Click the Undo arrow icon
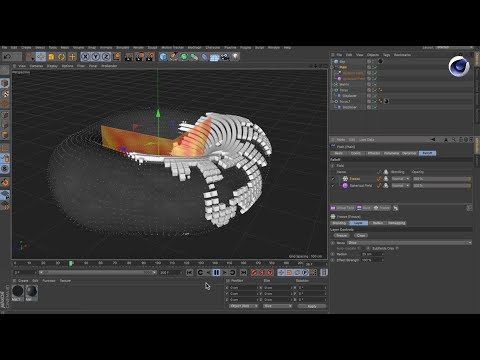480x360 pixels. coord(7,57)
